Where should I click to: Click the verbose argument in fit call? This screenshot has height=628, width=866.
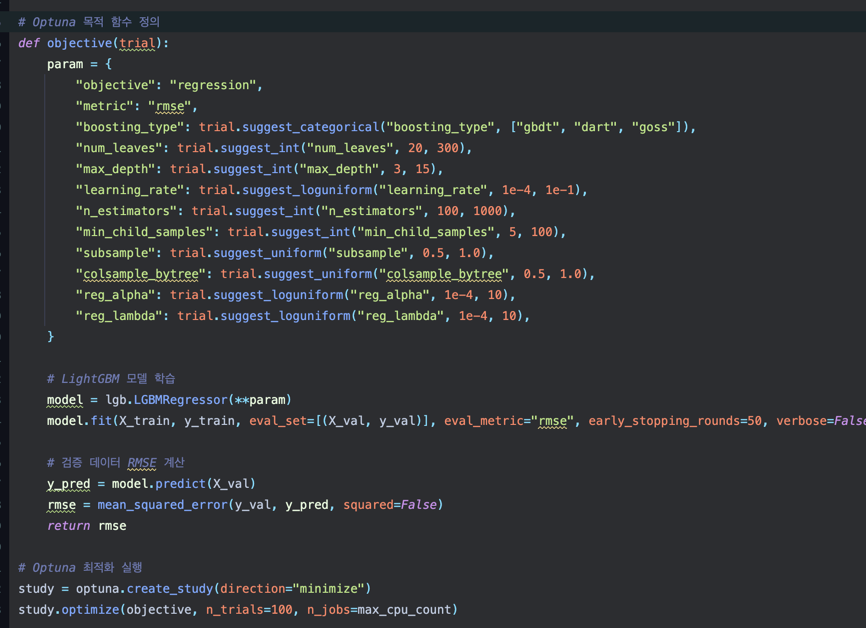821,421
